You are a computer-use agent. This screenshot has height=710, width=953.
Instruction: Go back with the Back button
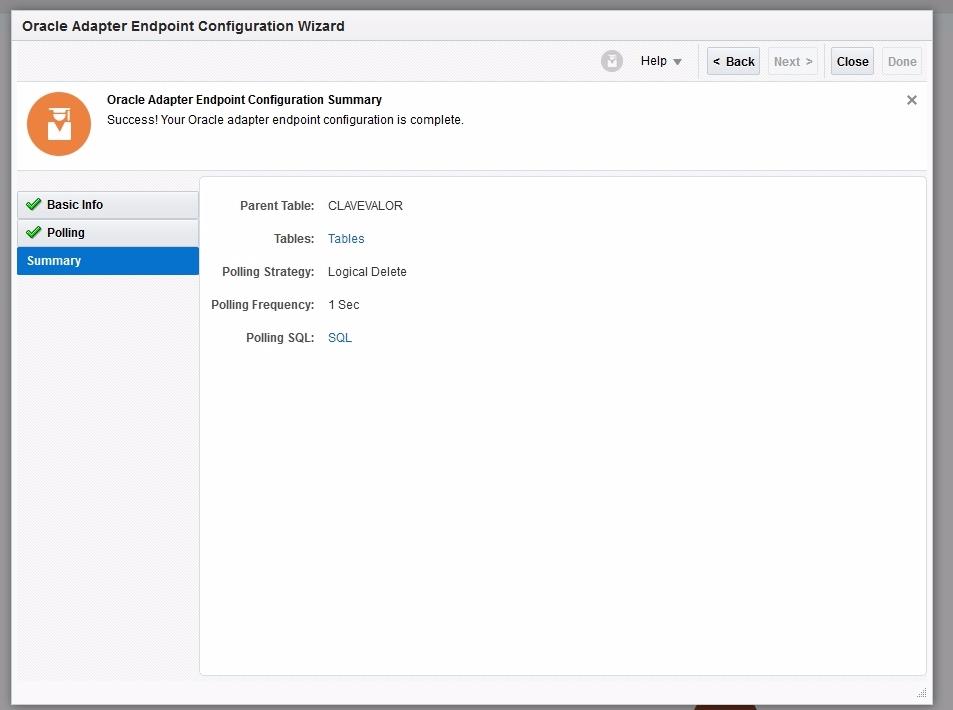point(733,61)
